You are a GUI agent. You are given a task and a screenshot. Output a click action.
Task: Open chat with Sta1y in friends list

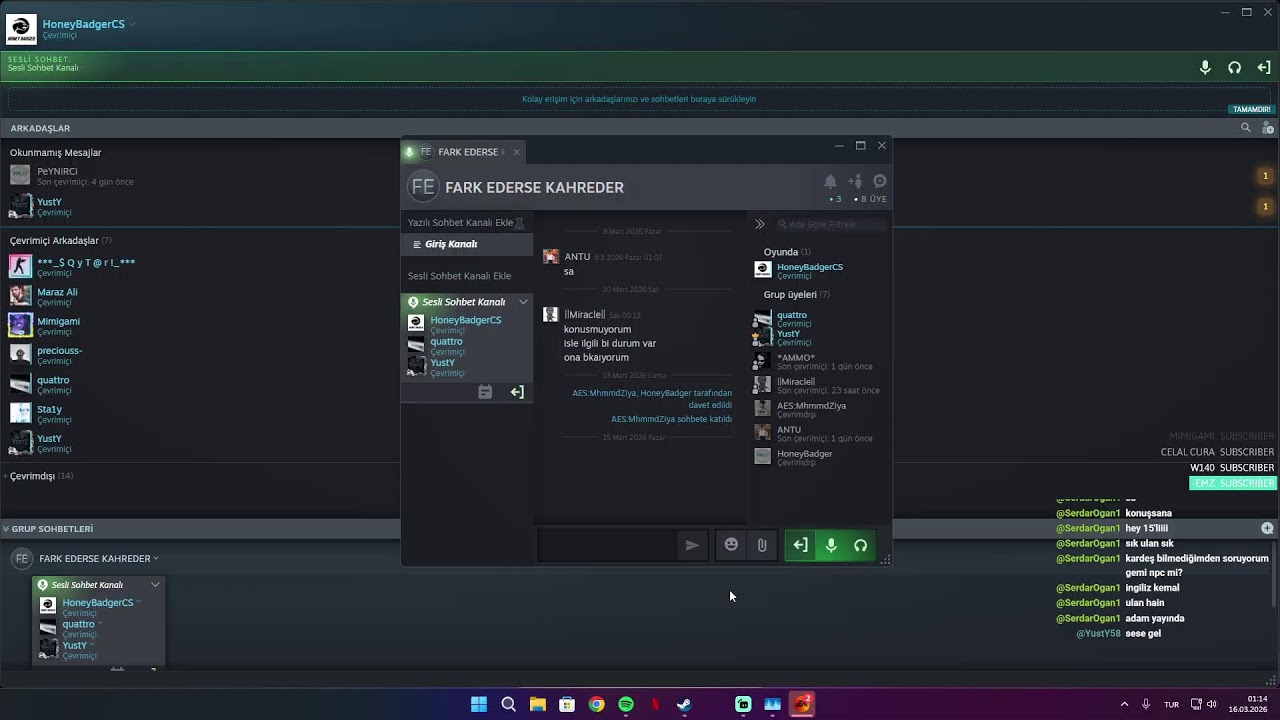click(40, 414)
